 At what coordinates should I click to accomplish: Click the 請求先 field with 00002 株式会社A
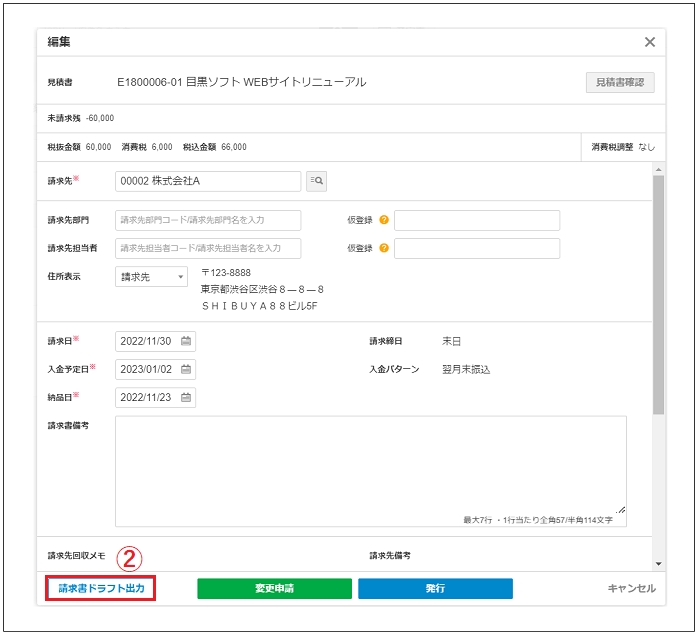click(x=208, y=181)
